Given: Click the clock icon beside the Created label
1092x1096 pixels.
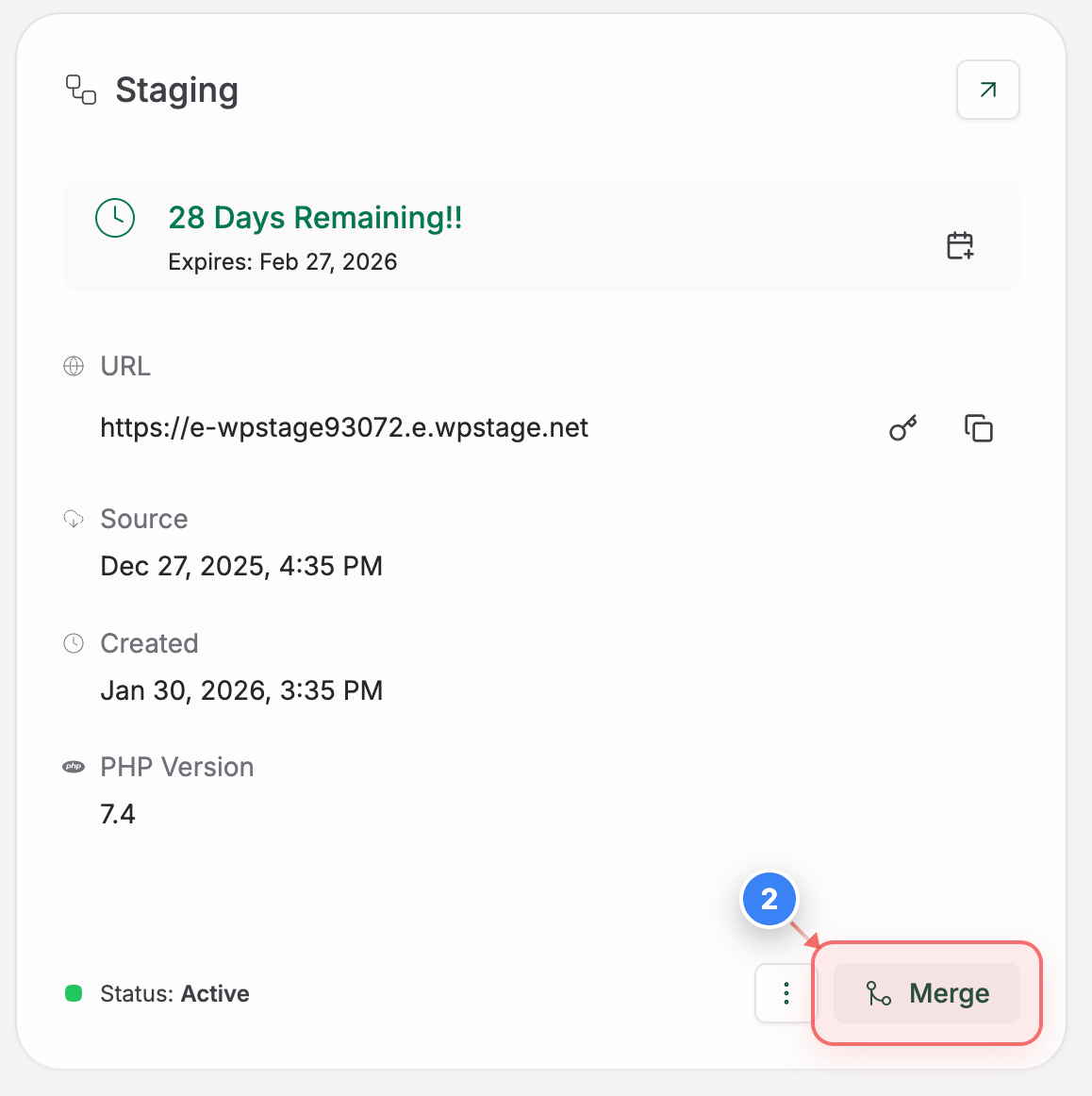Looking at the screenshot, I should 74,642.
